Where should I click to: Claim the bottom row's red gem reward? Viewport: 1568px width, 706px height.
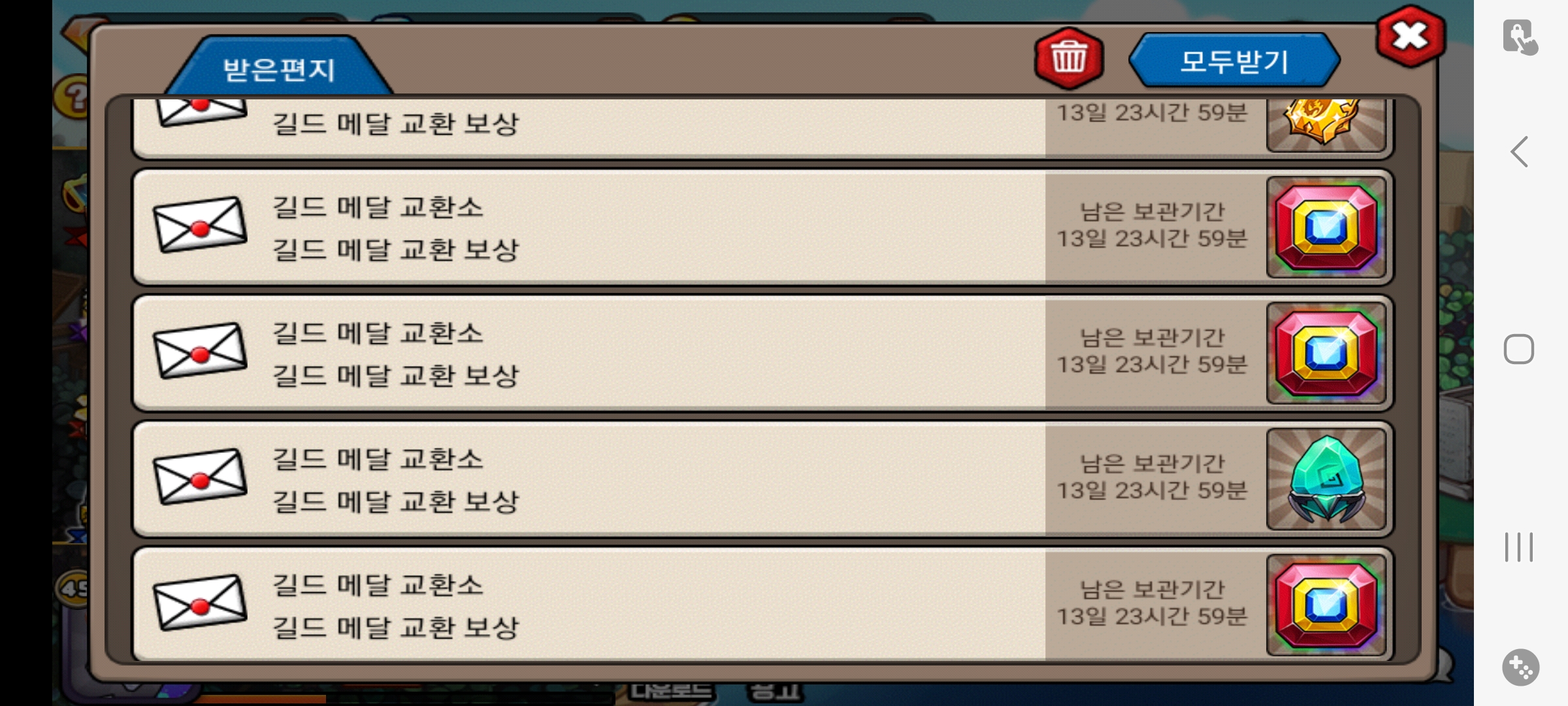[x=1326, y=605]
